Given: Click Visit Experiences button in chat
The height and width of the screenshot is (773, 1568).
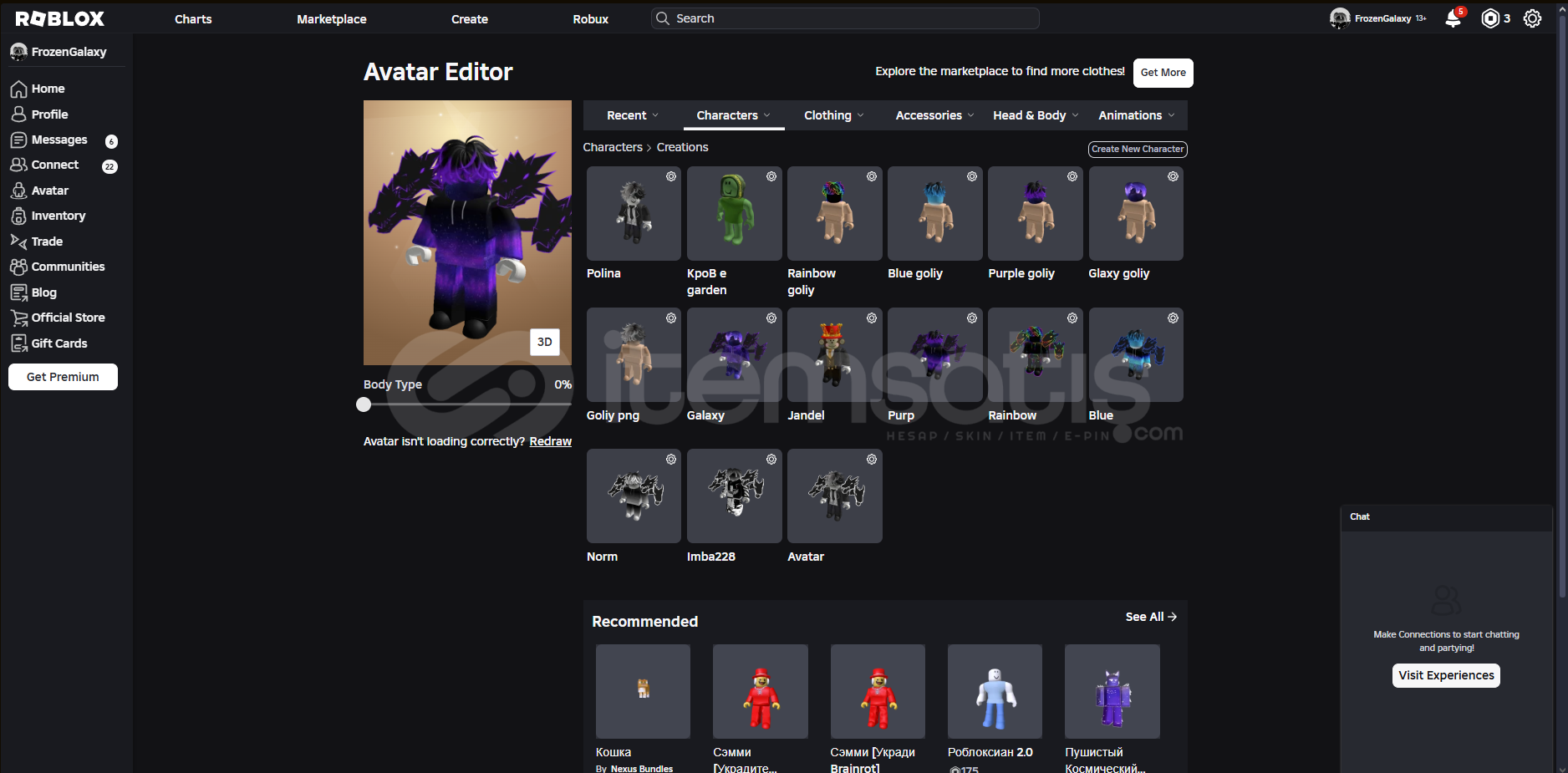Looking at the screenshot, I should coord(1446,675).
